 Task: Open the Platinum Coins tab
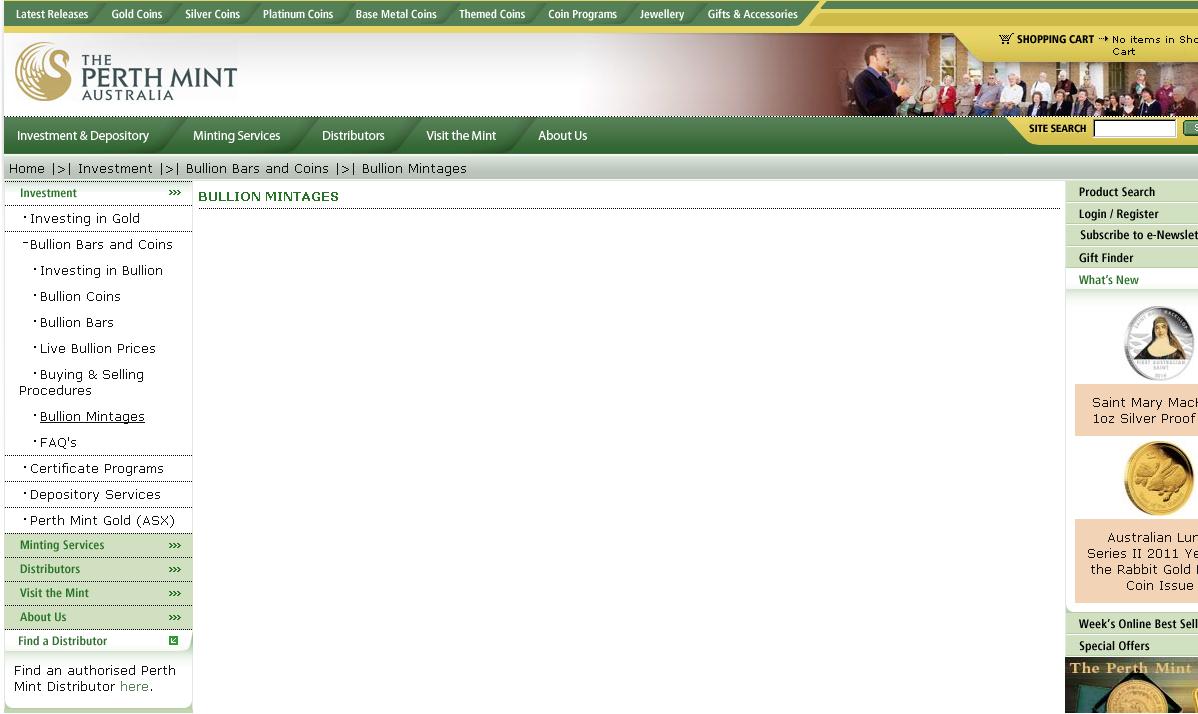298,14
